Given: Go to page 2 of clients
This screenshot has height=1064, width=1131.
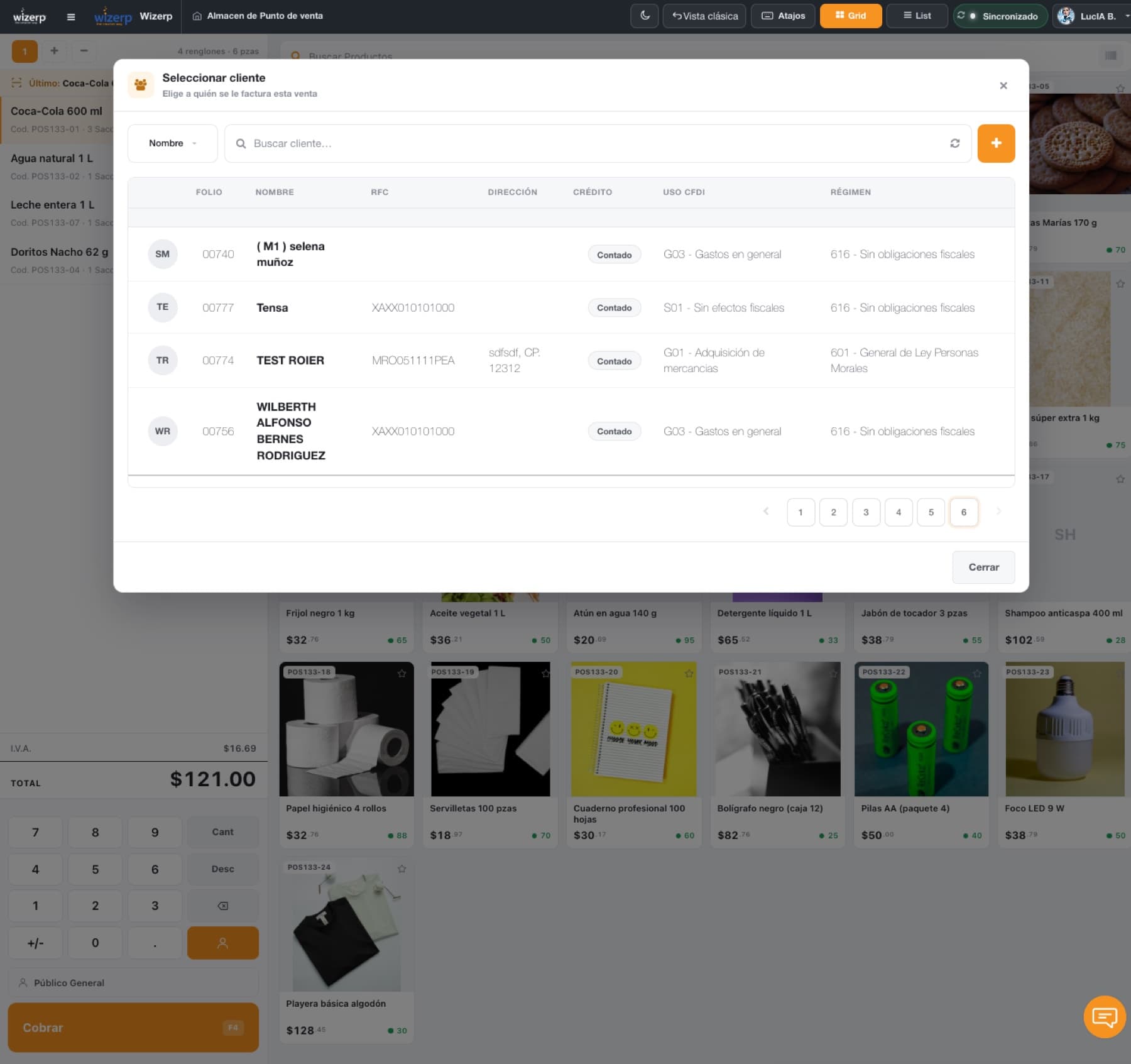Looking at the screenshot, I should point(833,512).
